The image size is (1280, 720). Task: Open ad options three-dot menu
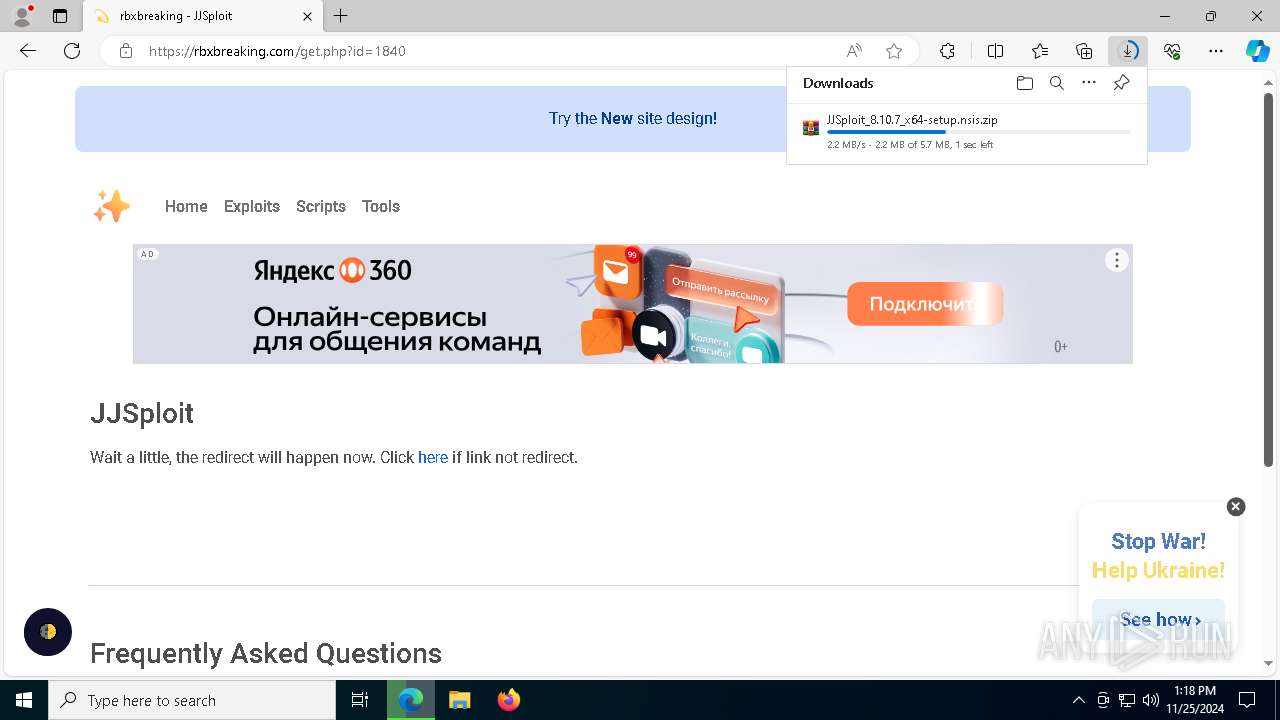[x=1117, y=260]
